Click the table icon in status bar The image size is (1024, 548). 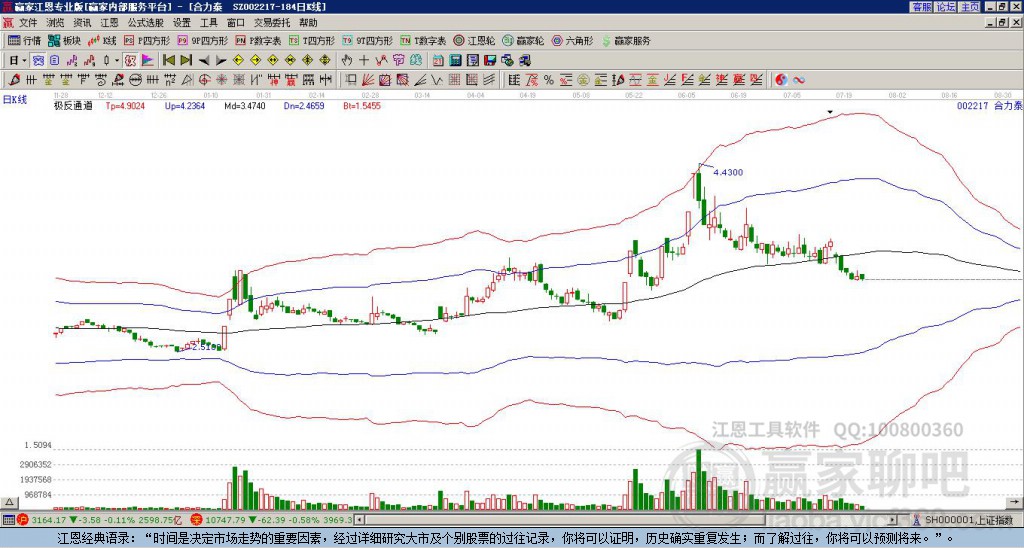8,520
